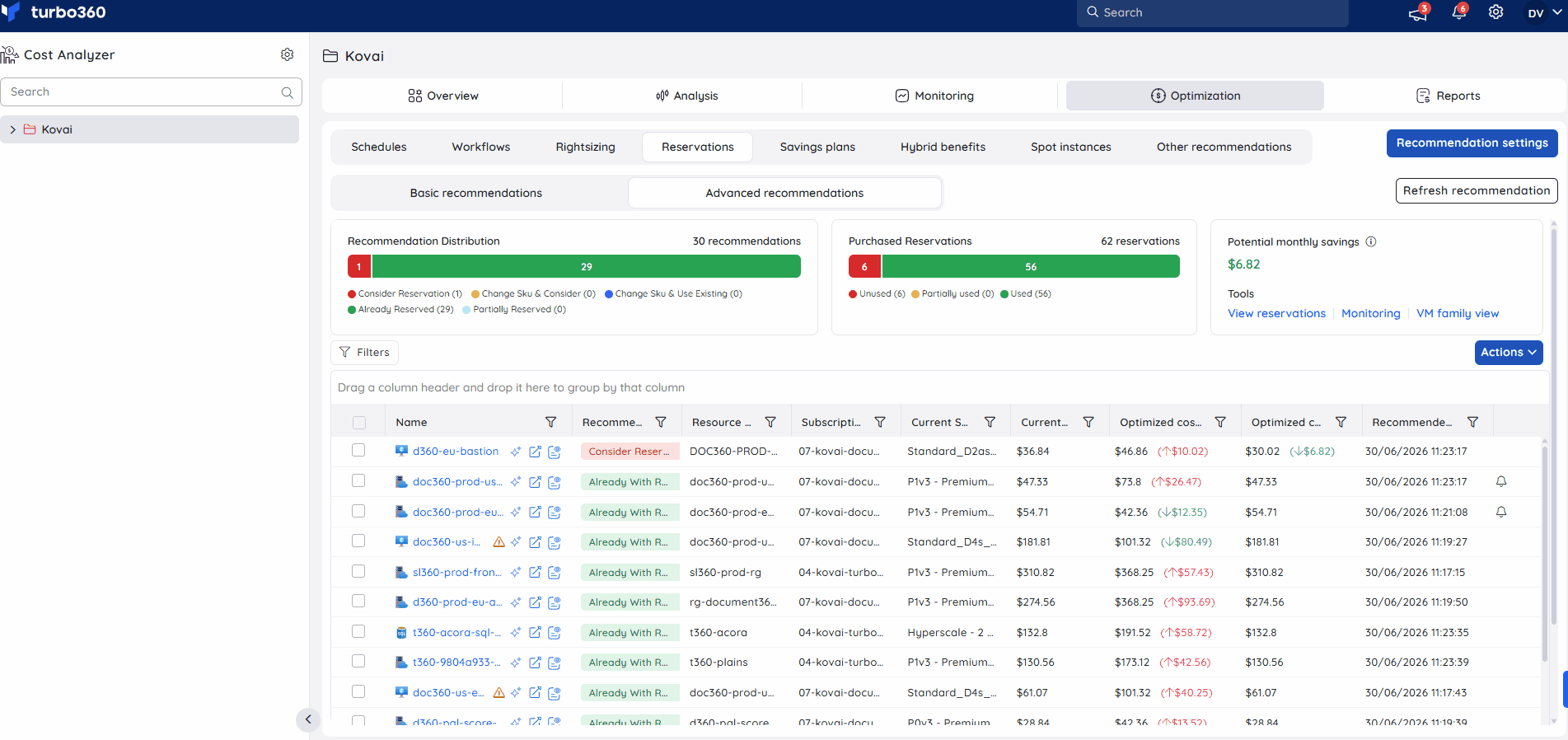Filter the Current SKU column
The width and height of the screenshot is (1568, 740).
(990, 422)
